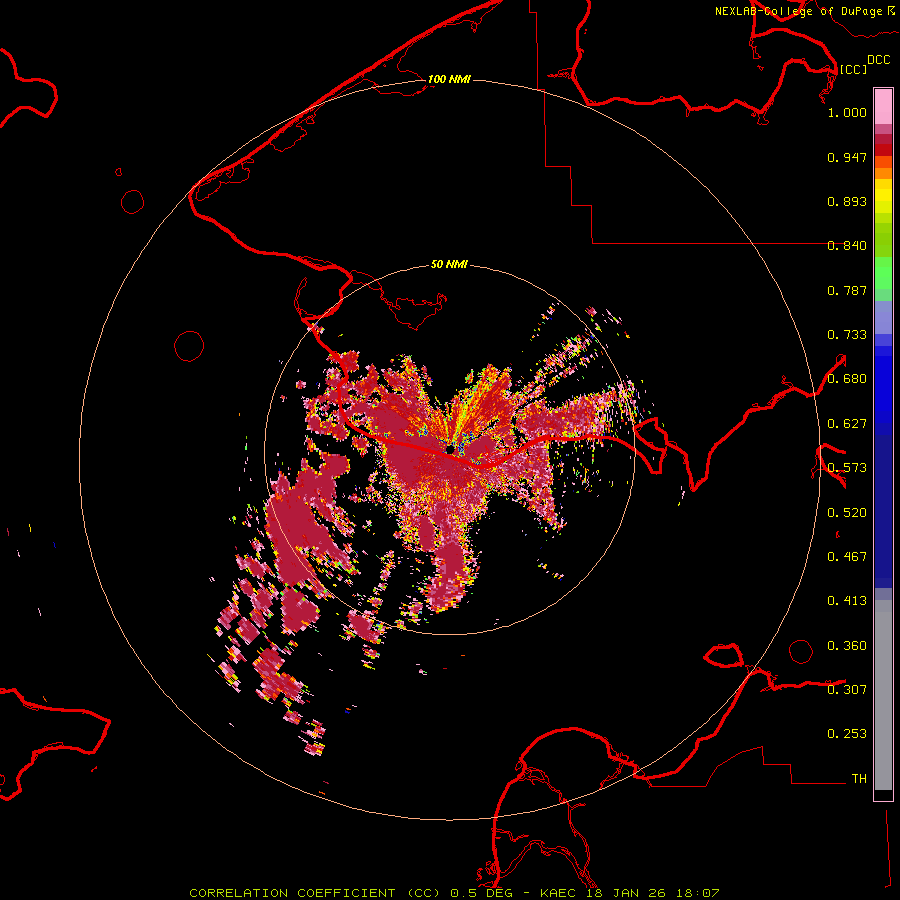Click the 0.573 value on the color scale
Viewport: 900px width, 900px height.
[x=847, y=468]
